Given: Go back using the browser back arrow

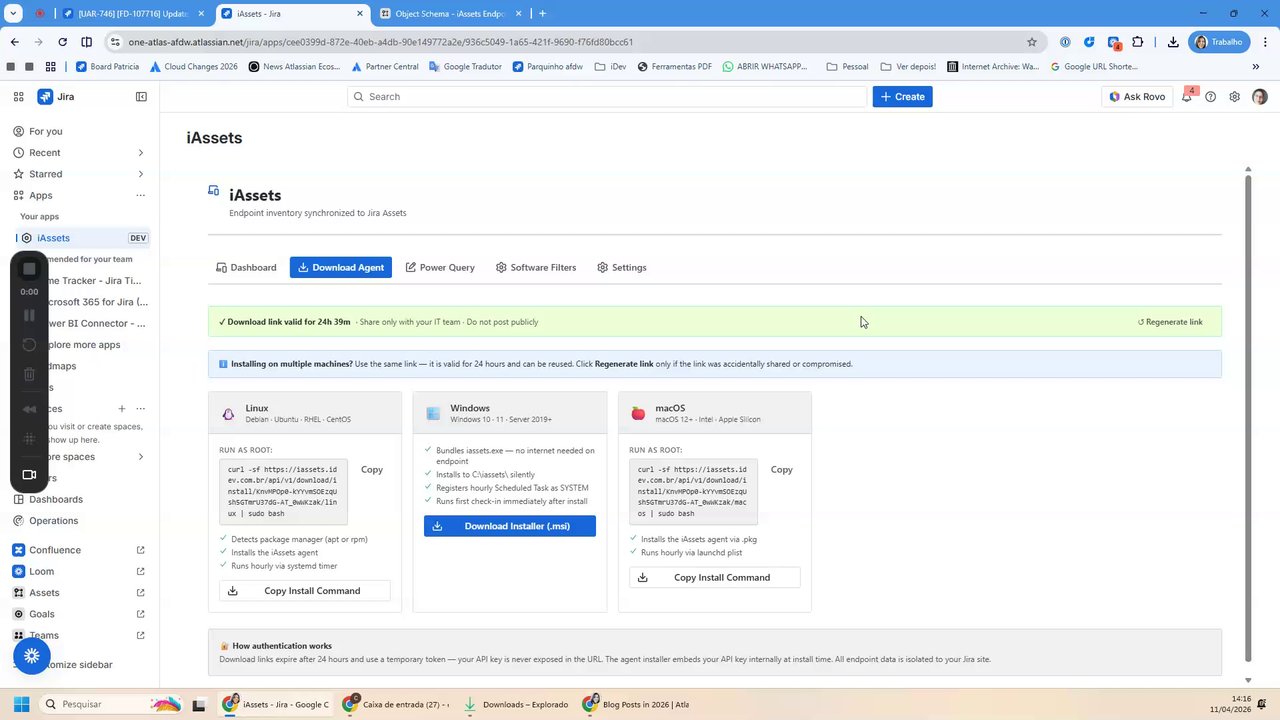Looking at the screenshot, I should pos(15,42).
